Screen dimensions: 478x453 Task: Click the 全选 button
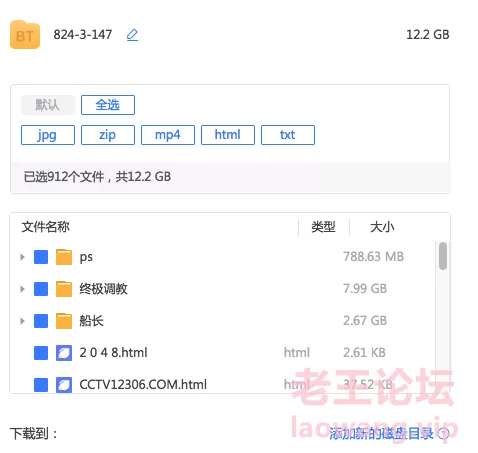(x=108, y=105)
